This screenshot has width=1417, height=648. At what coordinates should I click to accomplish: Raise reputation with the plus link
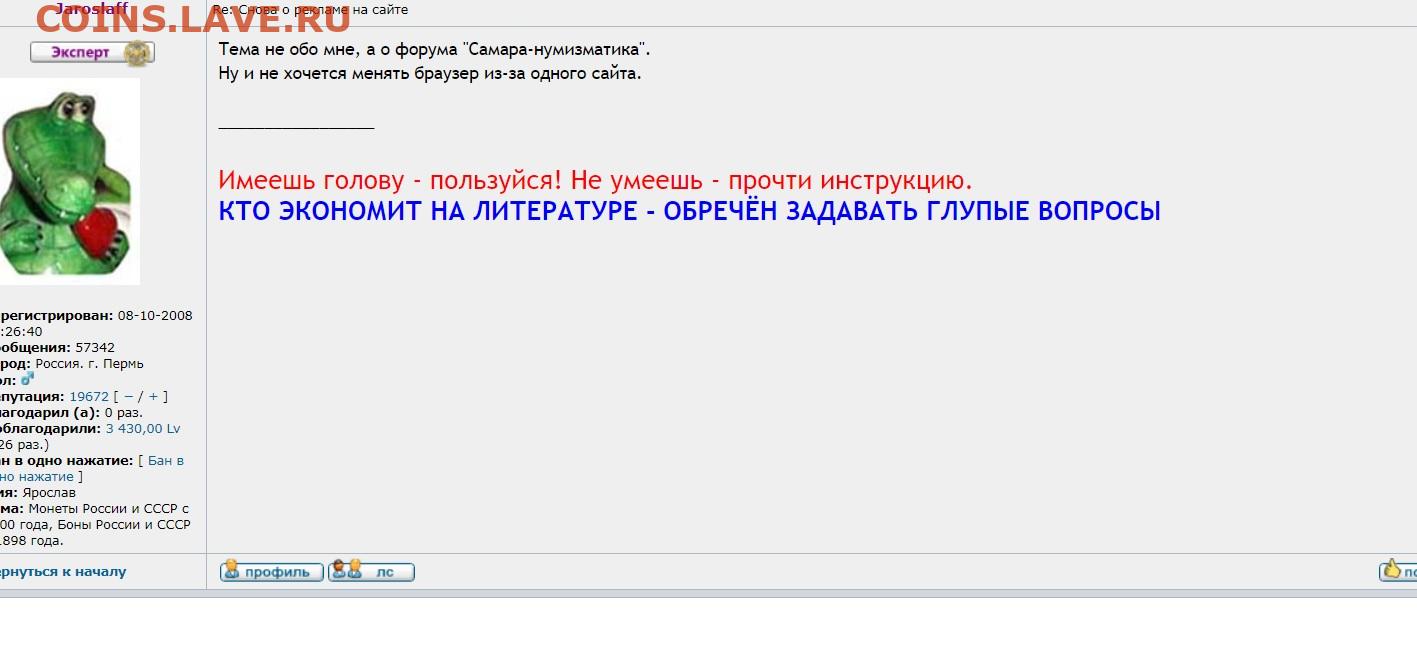[x=153, y=396]
